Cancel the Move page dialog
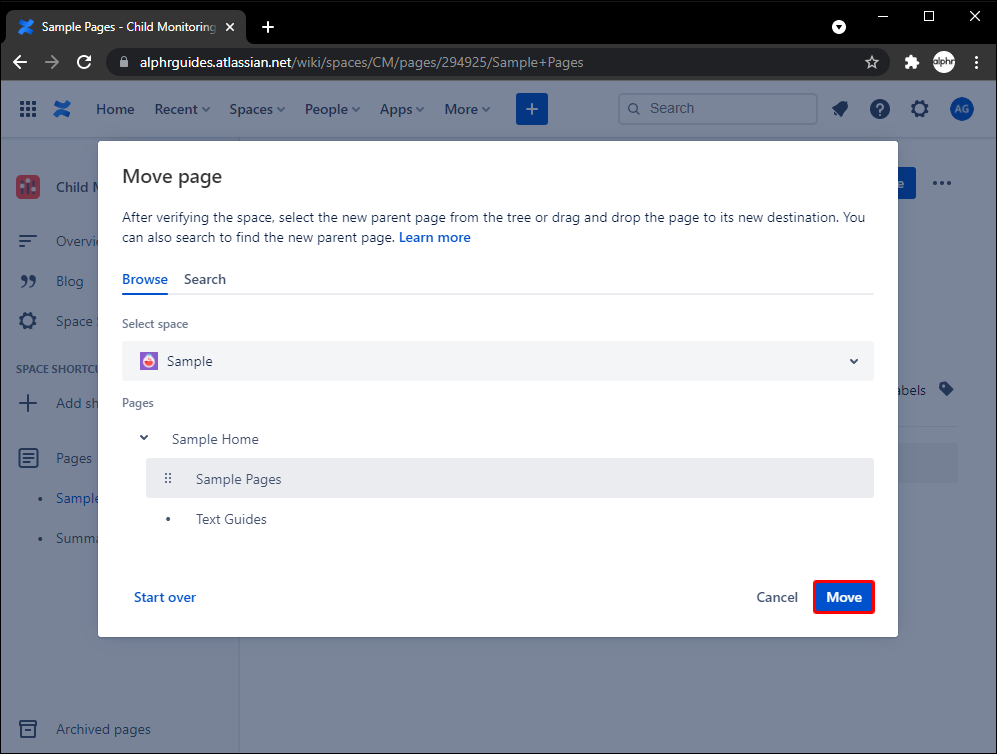 (x=776, y=597)
